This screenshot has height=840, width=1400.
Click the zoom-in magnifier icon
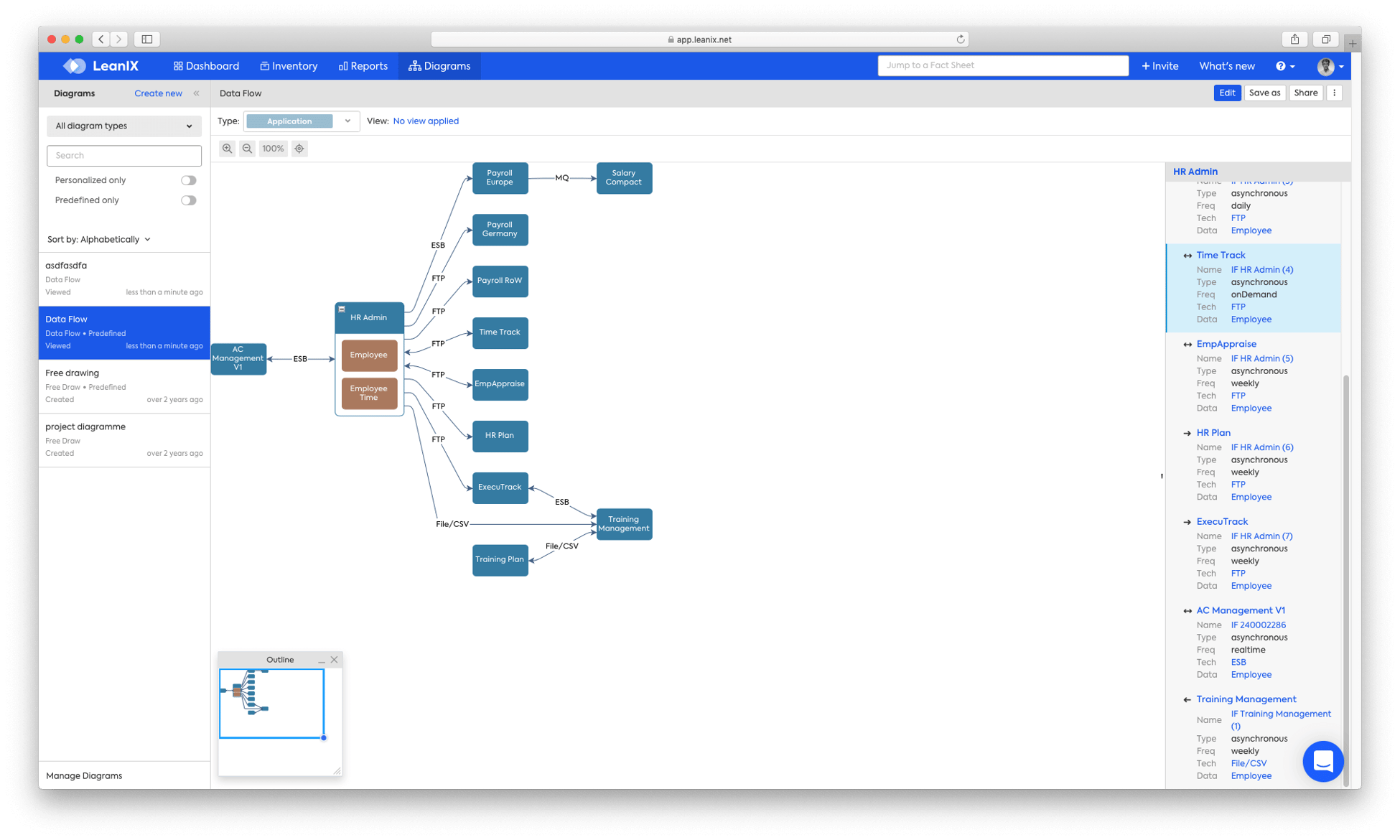227,148
